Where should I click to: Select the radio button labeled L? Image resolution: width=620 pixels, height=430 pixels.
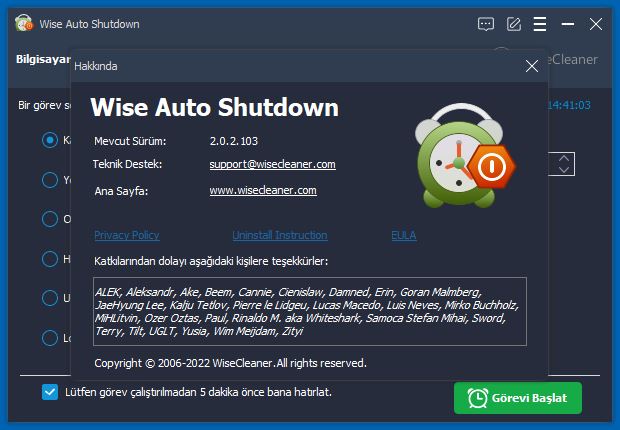coord(50,338)
